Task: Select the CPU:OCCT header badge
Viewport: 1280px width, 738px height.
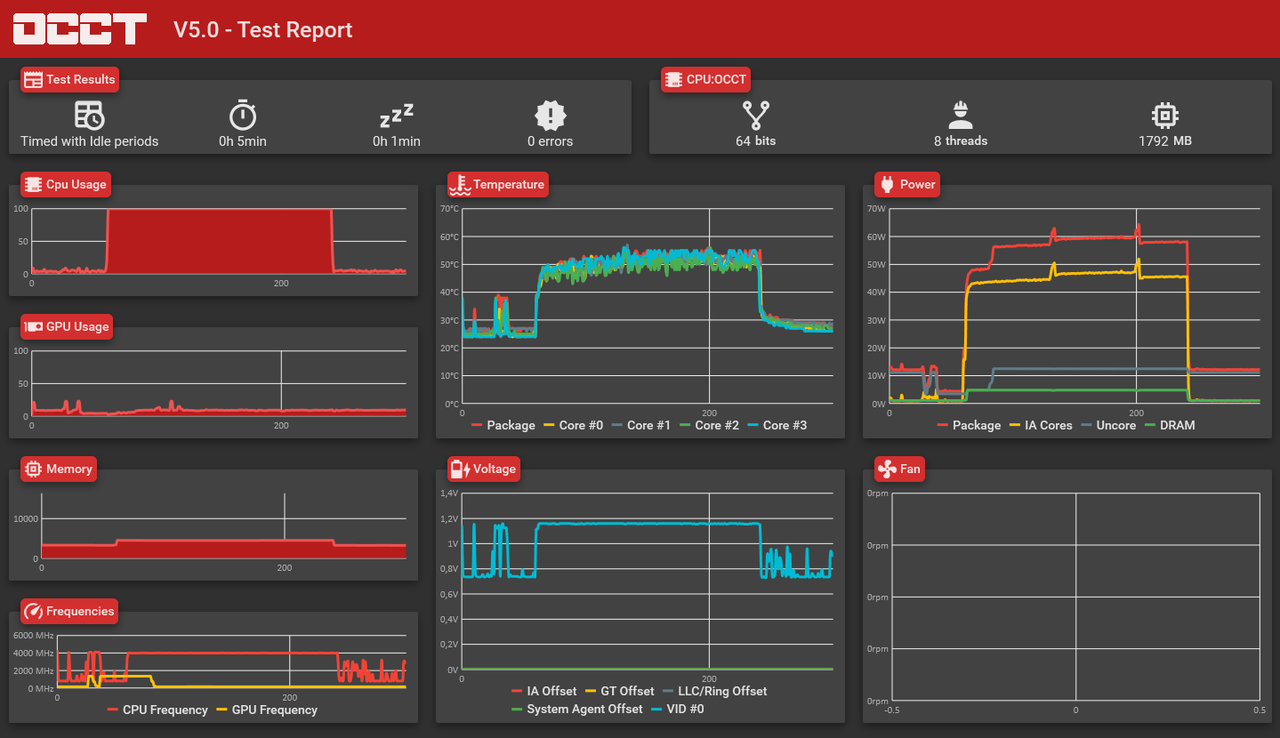Action: tap(705, 79)
